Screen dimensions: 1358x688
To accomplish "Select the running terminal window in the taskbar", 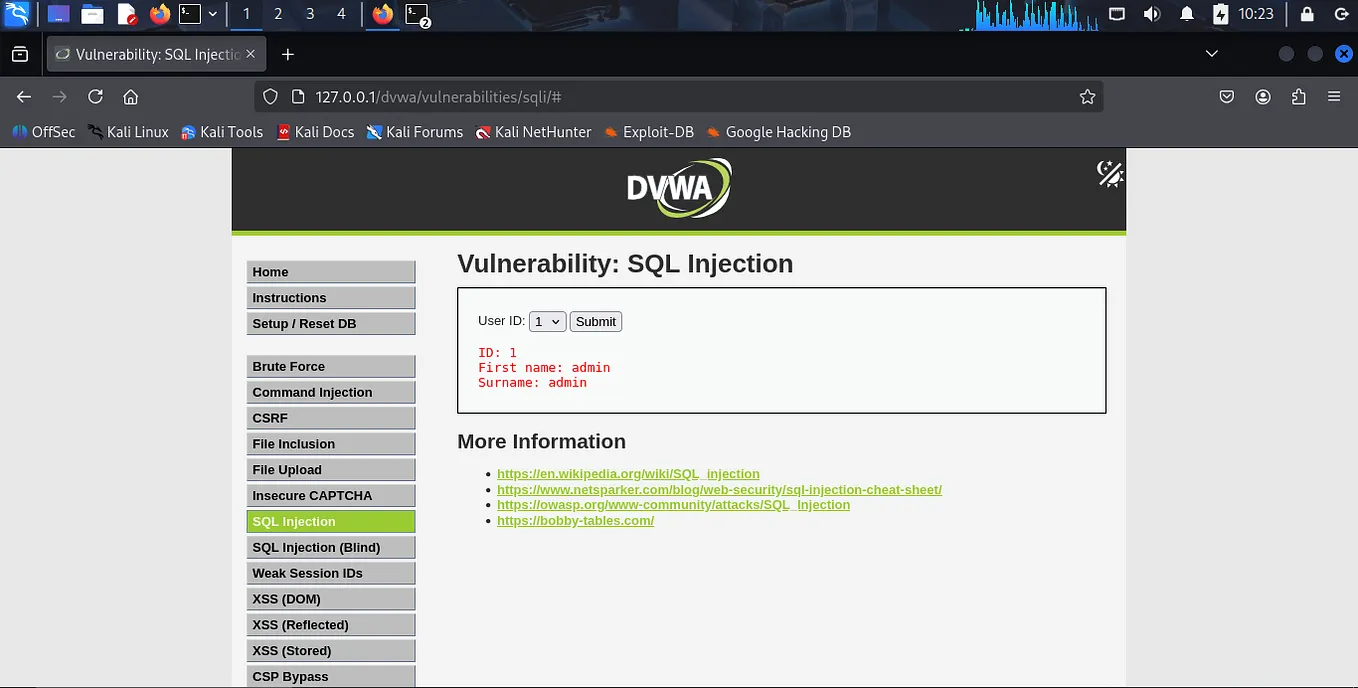I will pos(417,14).
